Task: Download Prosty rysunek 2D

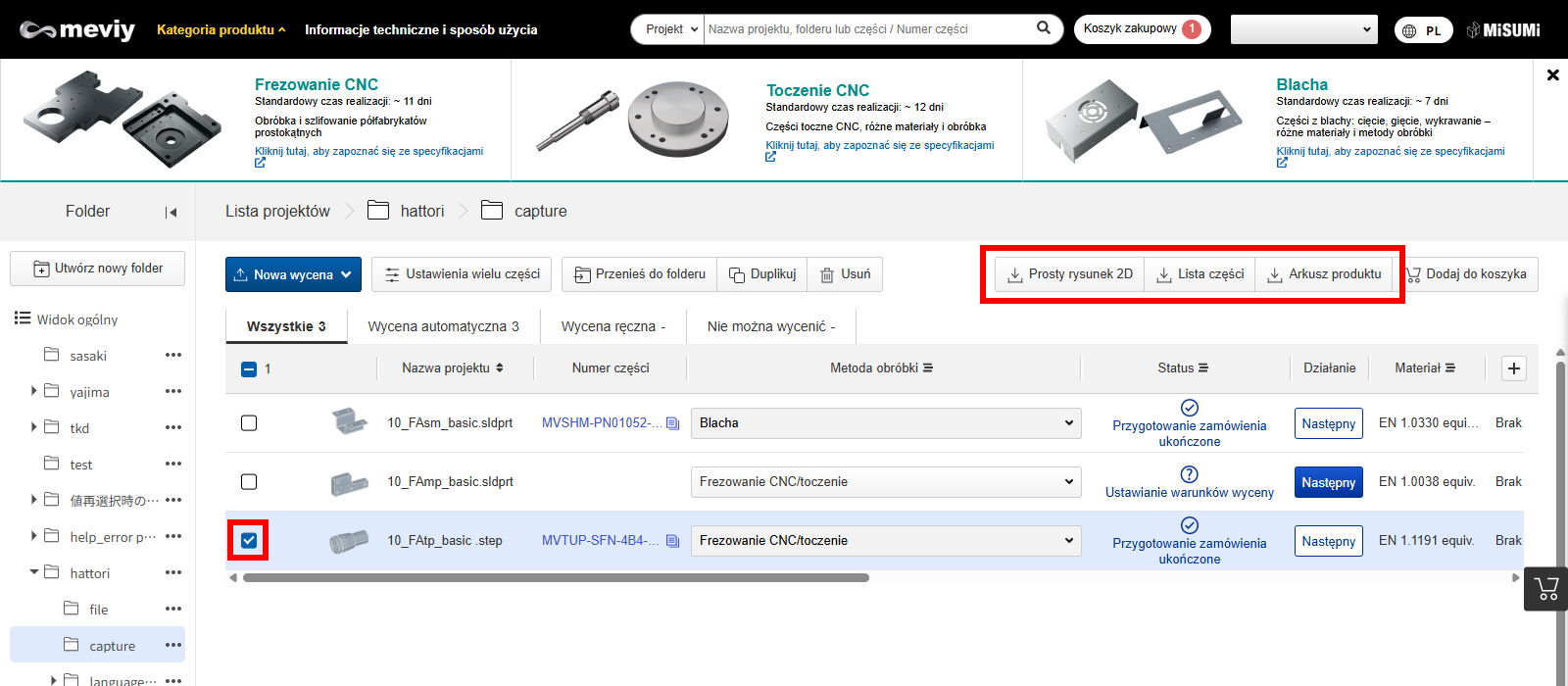Action: pyautogui.click(x=1070, y=274)
